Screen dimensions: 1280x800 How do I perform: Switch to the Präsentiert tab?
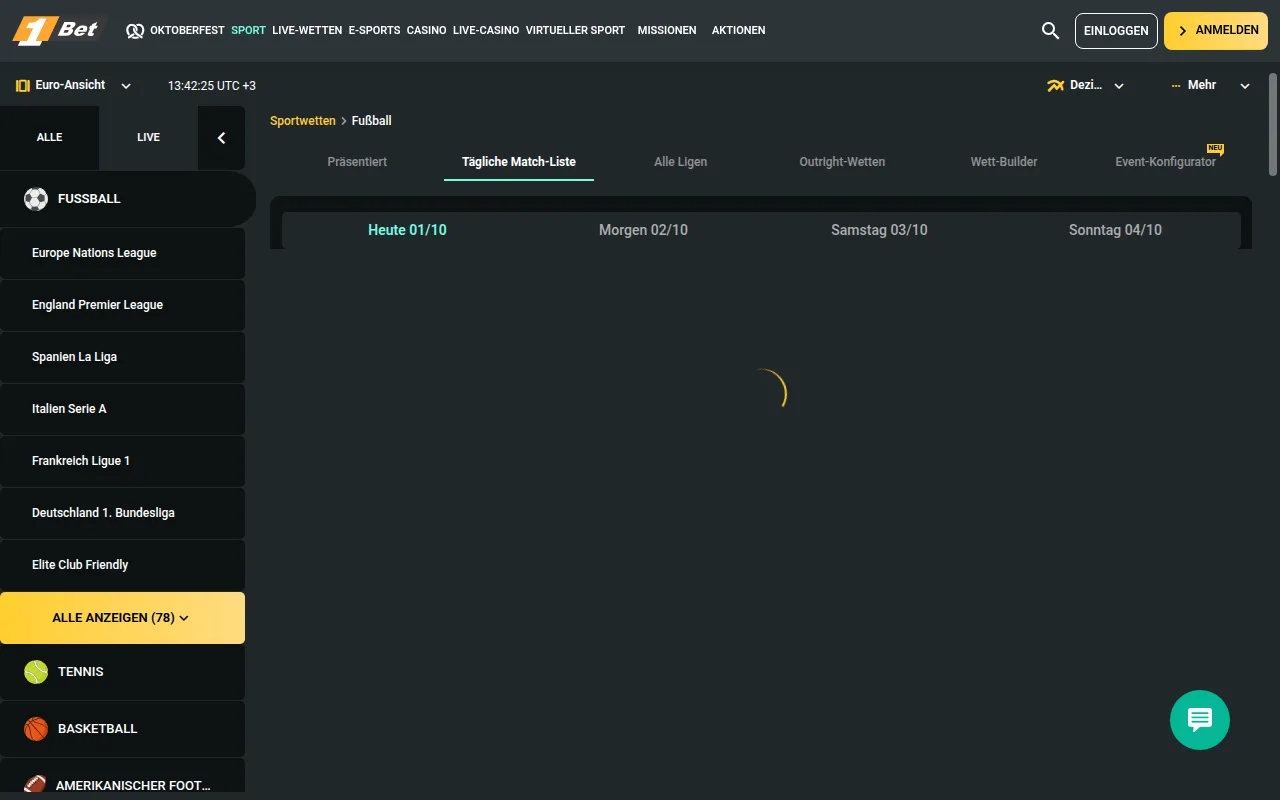tap(357, 162)
